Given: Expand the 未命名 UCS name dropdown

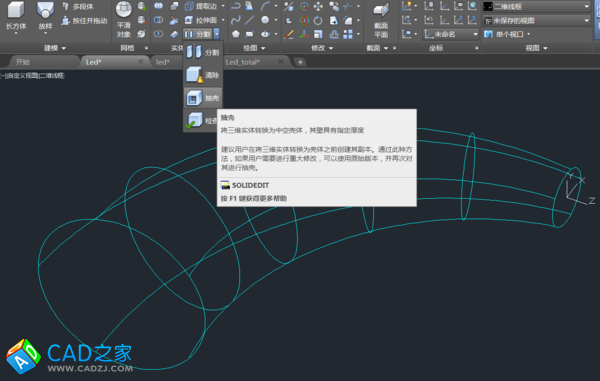Looking at the screenshot, I should click(x=451, y=34).
